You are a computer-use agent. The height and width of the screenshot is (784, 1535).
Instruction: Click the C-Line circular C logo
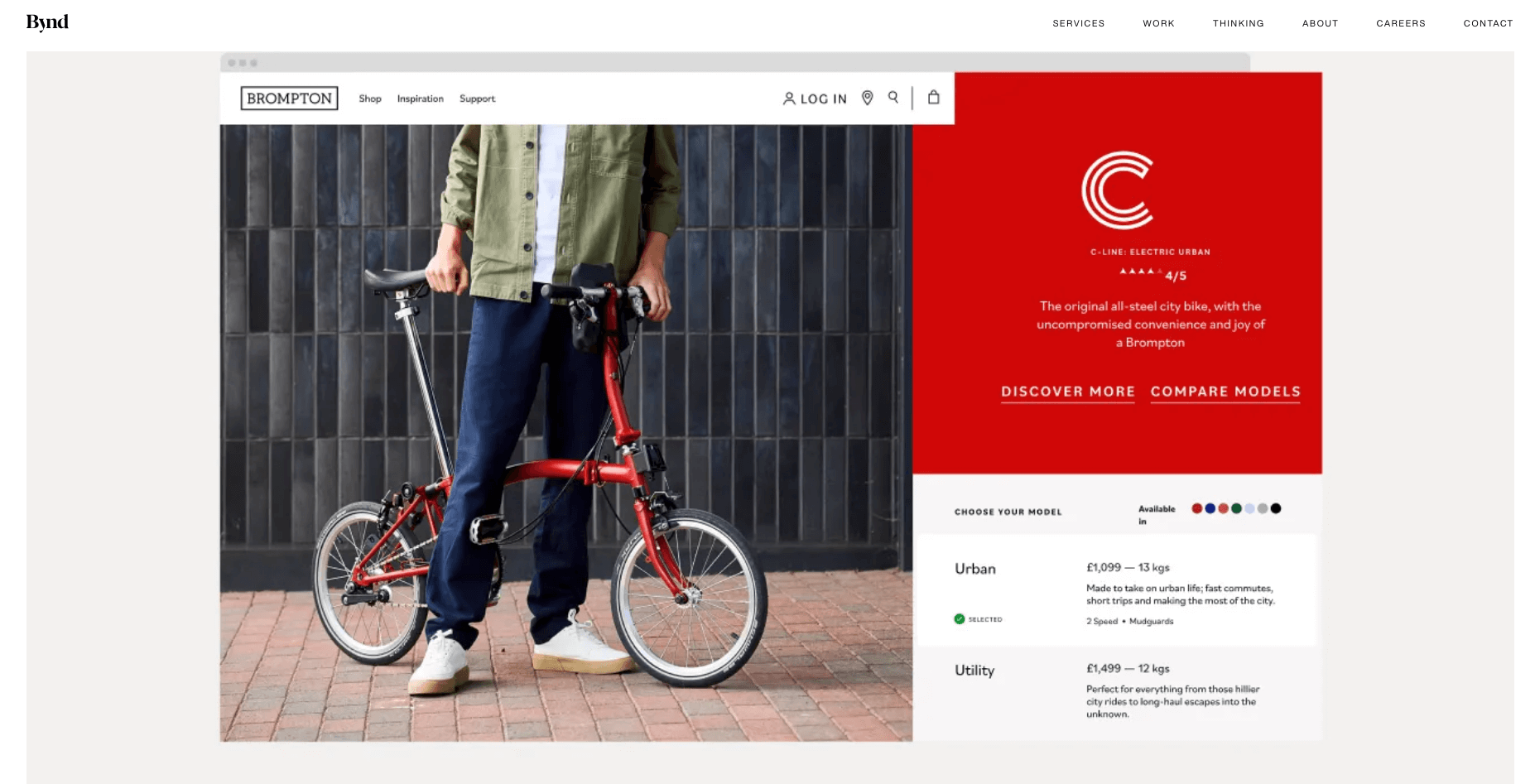[x=1117, y=190]
